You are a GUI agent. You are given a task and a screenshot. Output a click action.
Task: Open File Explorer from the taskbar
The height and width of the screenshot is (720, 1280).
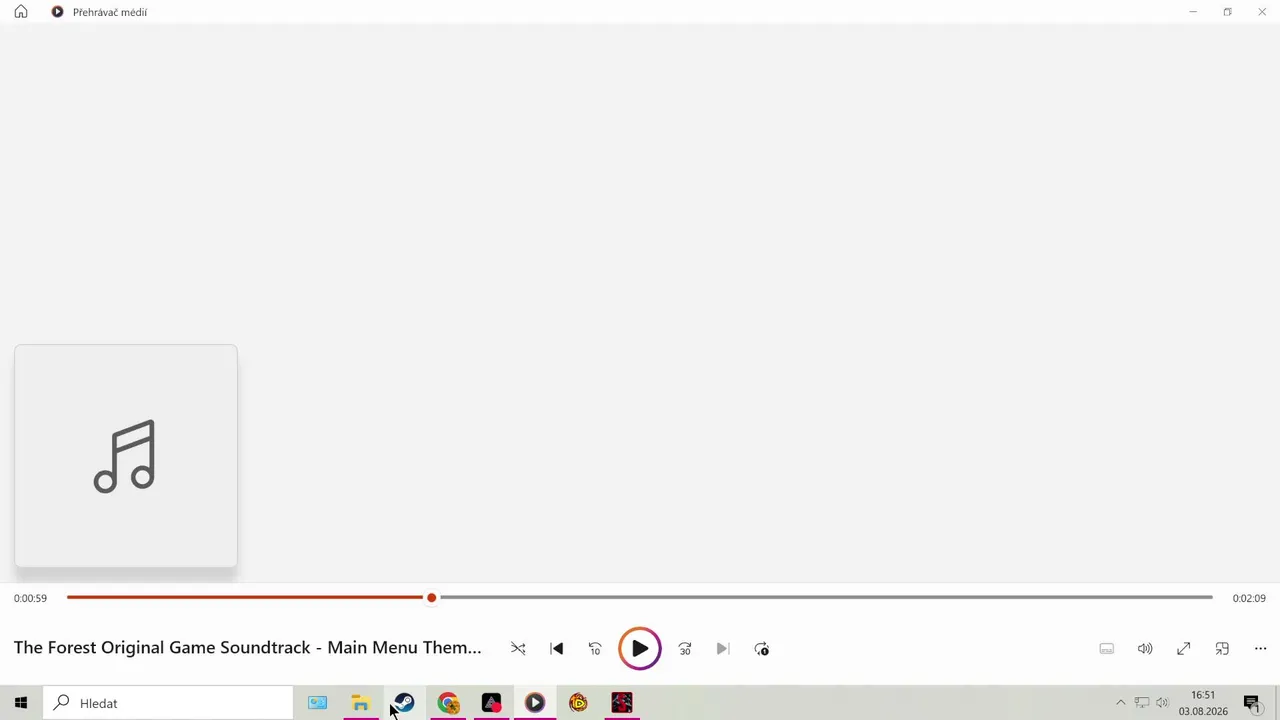click(360, 703)
